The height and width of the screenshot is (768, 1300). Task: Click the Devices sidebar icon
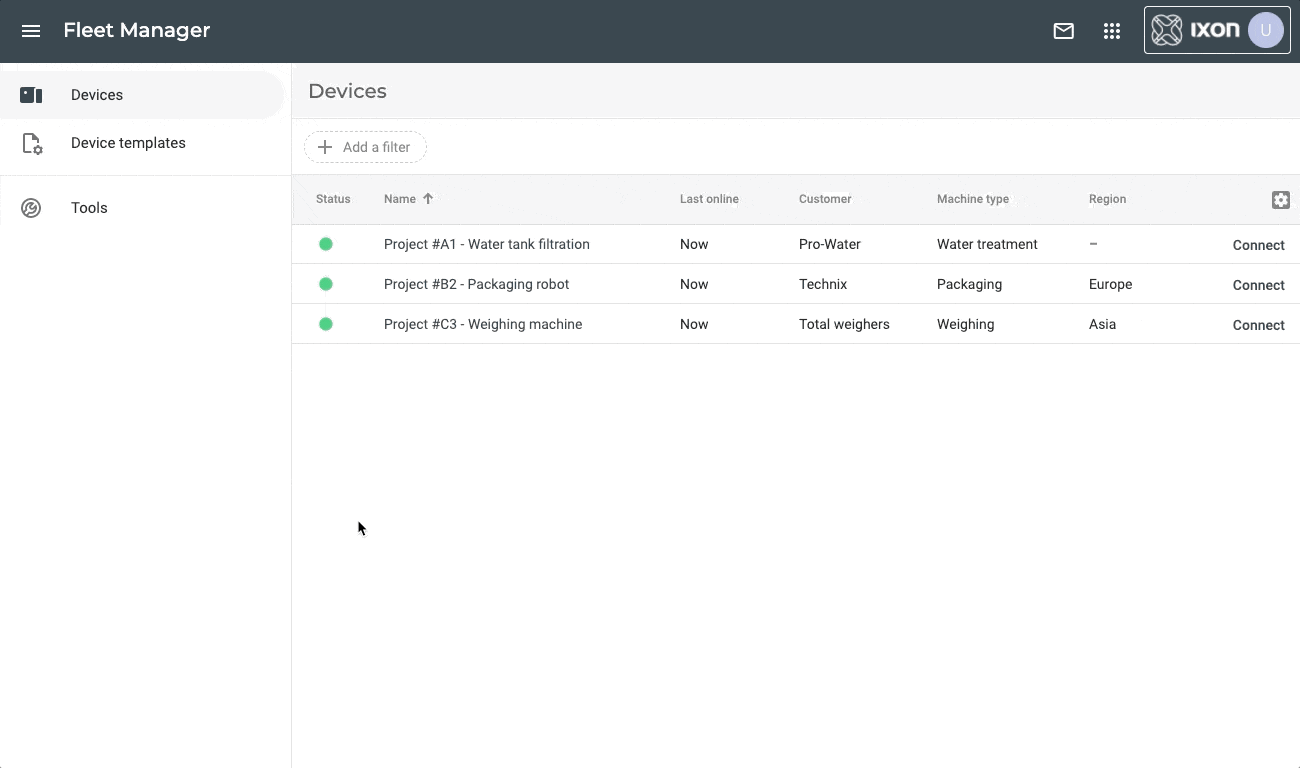click(x=31, y=95)
